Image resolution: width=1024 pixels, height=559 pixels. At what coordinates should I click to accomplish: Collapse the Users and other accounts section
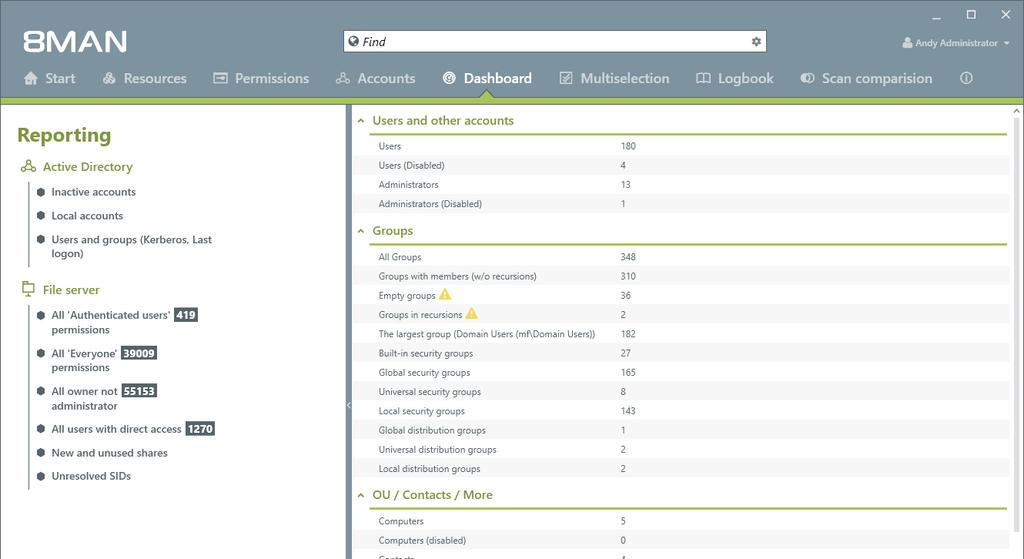[360, 121]
